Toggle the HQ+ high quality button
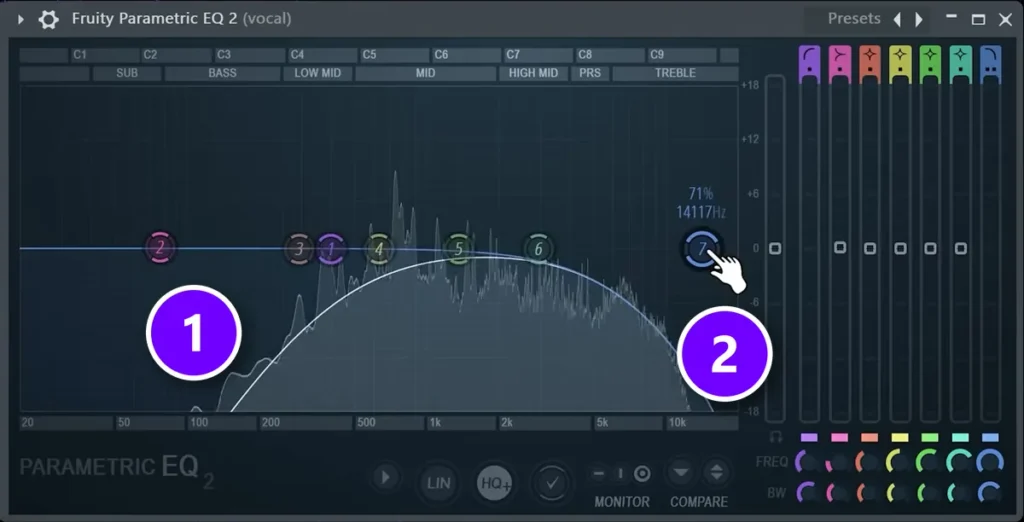This screenshot has width=1024, height=522. tap(495, 483)
